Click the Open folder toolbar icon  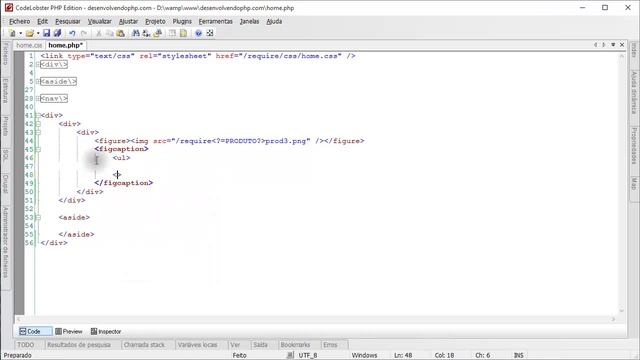pyautogui.click(x=29, y=33)
